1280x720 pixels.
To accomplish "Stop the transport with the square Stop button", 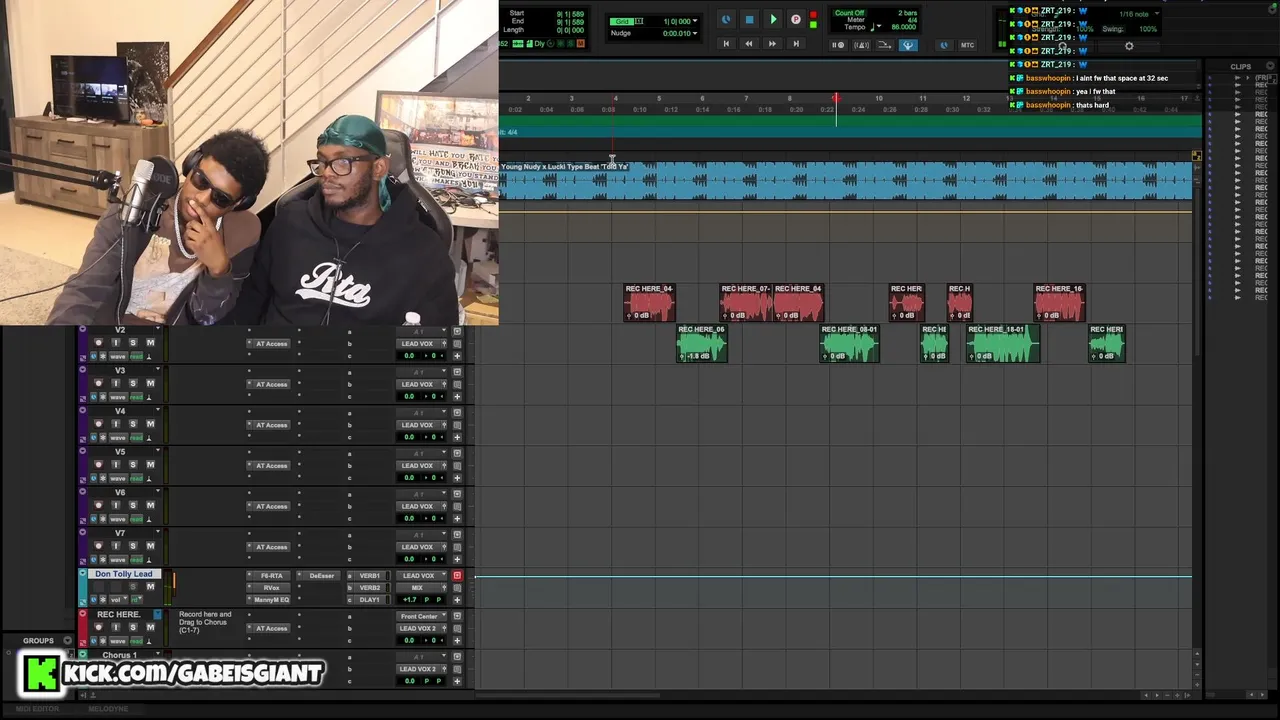I will click(749, 19).
